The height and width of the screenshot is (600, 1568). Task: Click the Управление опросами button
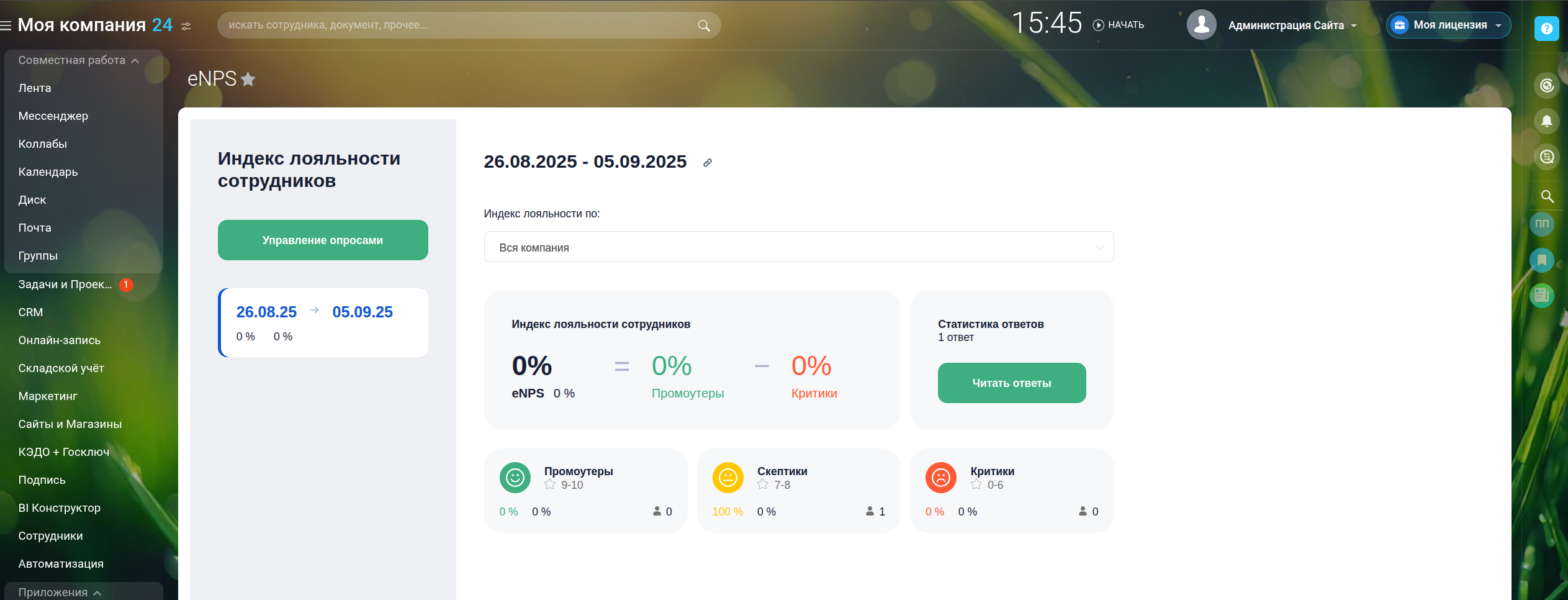point(323,240)
